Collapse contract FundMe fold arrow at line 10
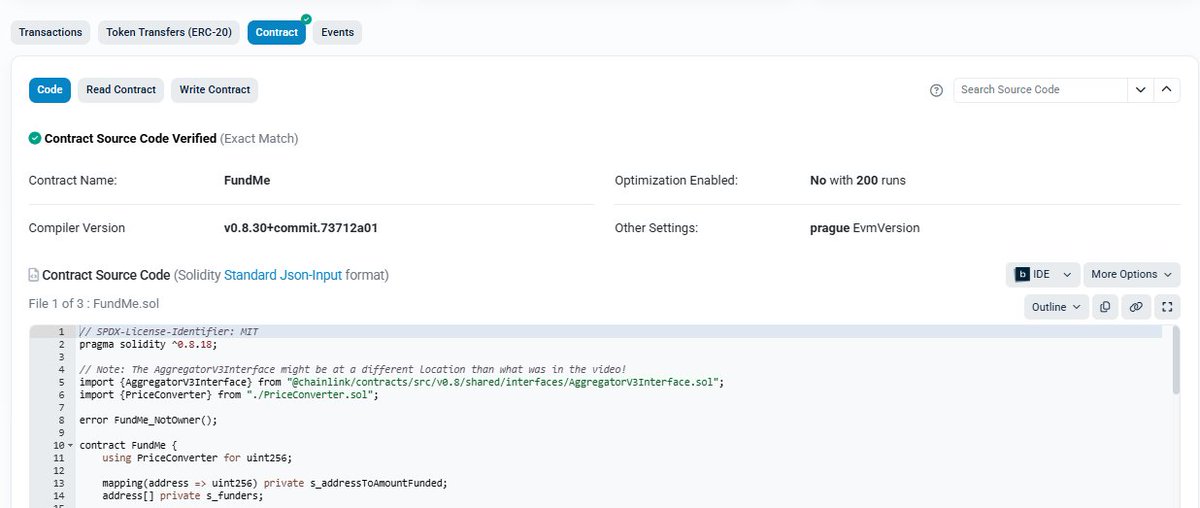This screenshot has height=508, width=1200. [70, 445]
